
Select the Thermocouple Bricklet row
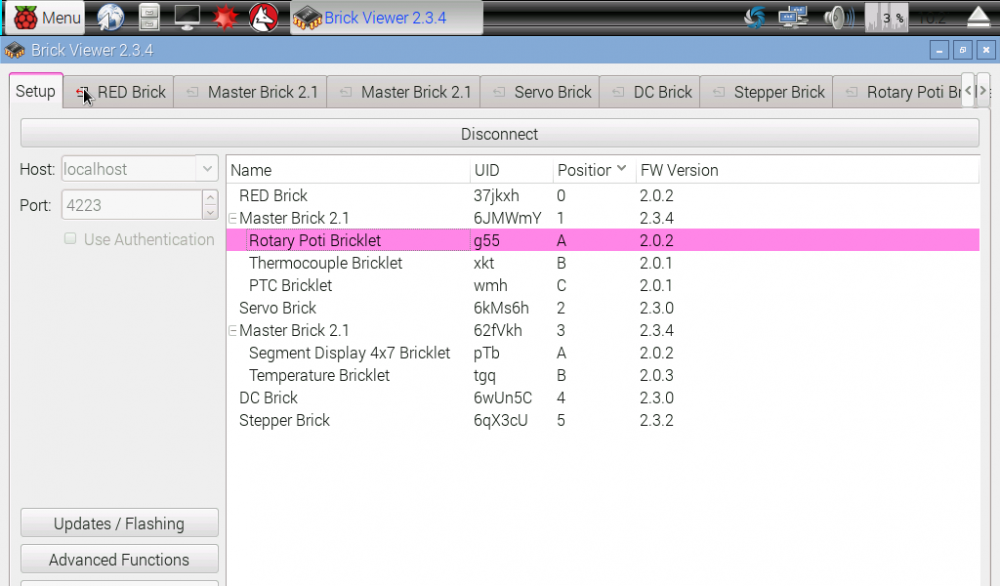pos(325,263)
